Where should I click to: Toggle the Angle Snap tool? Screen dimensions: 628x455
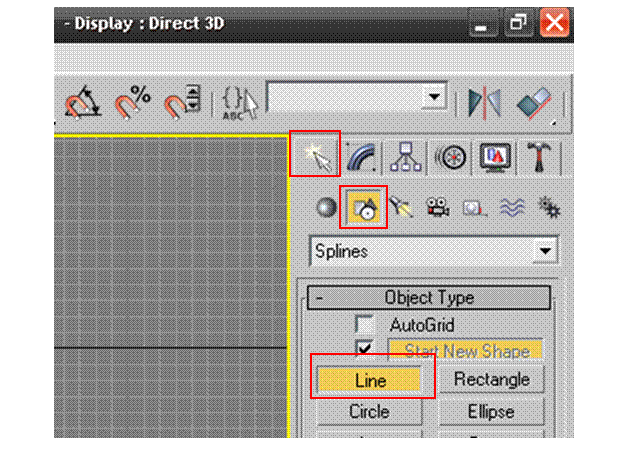(x=81, y=102)
